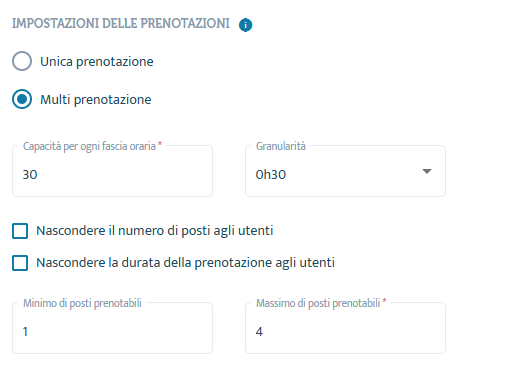Click the Massimo di posti prenotabili label

[318, 303]
